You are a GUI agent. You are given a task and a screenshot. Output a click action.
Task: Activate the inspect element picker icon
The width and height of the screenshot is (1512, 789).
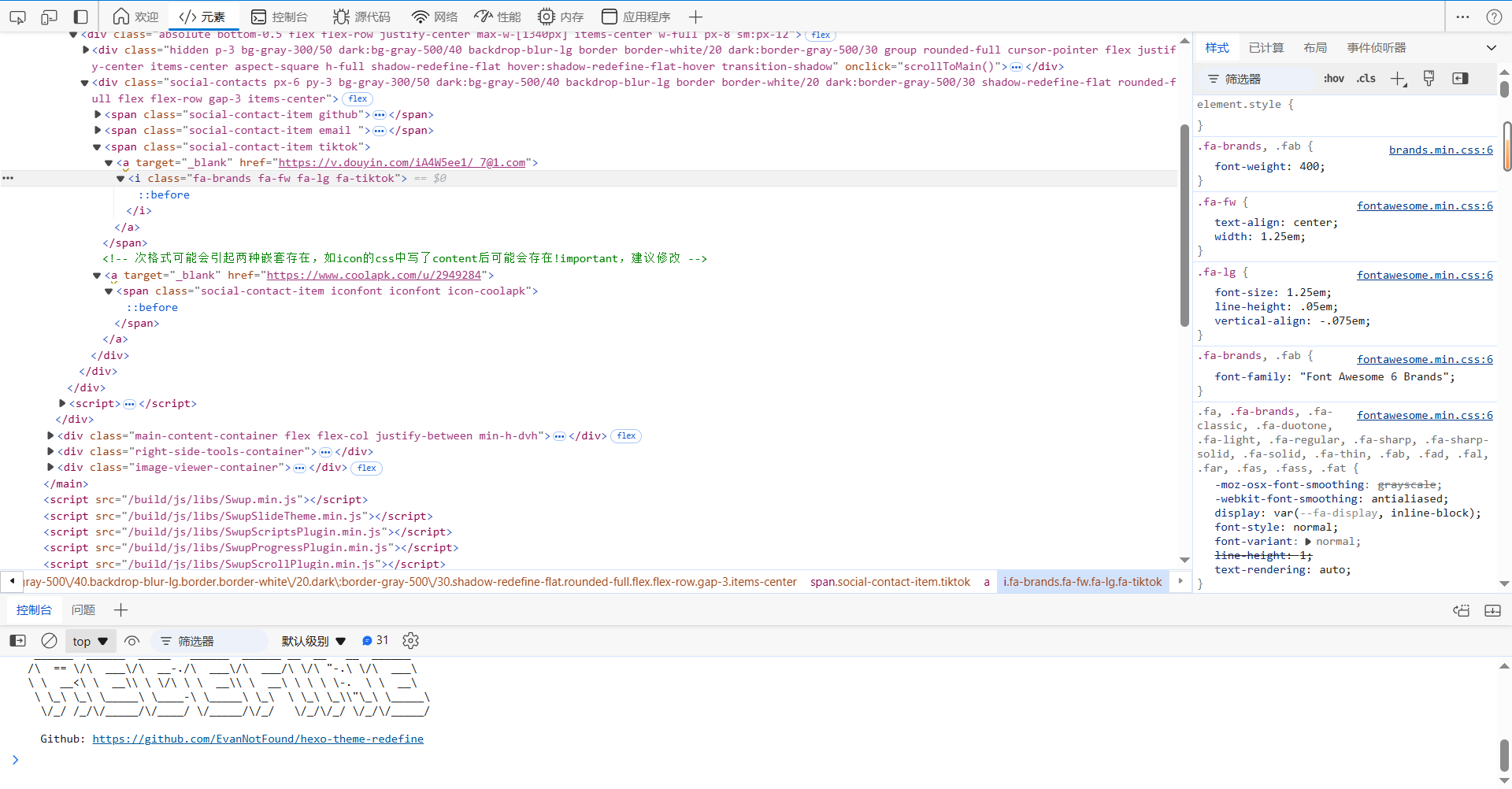[17, 17]
